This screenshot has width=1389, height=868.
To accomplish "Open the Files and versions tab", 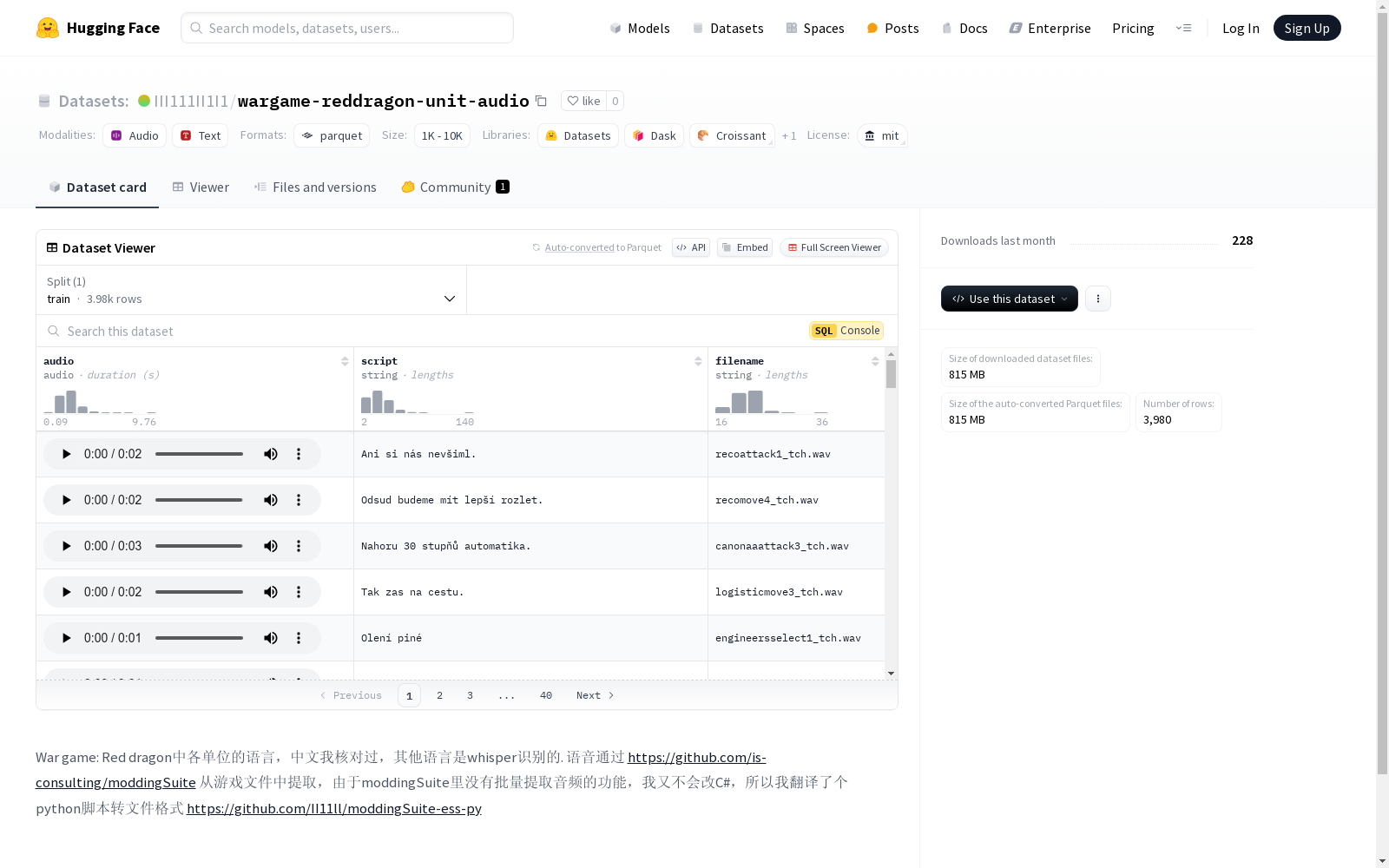I will [x=315, y=187].
